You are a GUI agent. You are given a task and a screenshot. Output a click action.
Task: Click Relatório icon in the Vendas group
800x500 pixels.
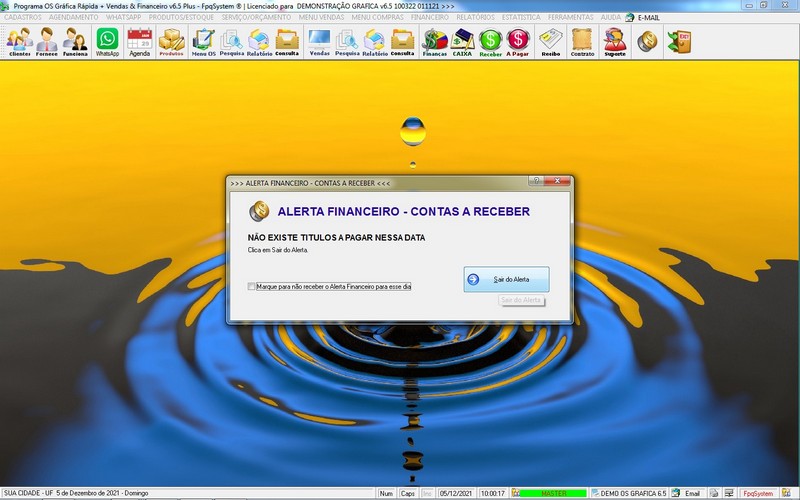375,42
